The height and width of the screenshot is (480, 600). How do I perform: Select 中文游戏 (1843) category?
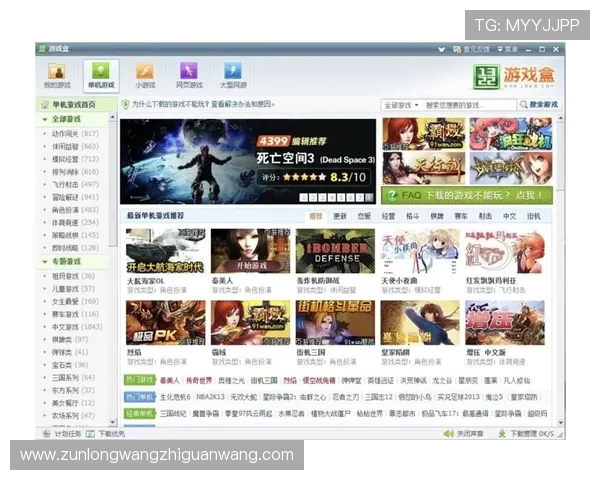tap(77, 327)
